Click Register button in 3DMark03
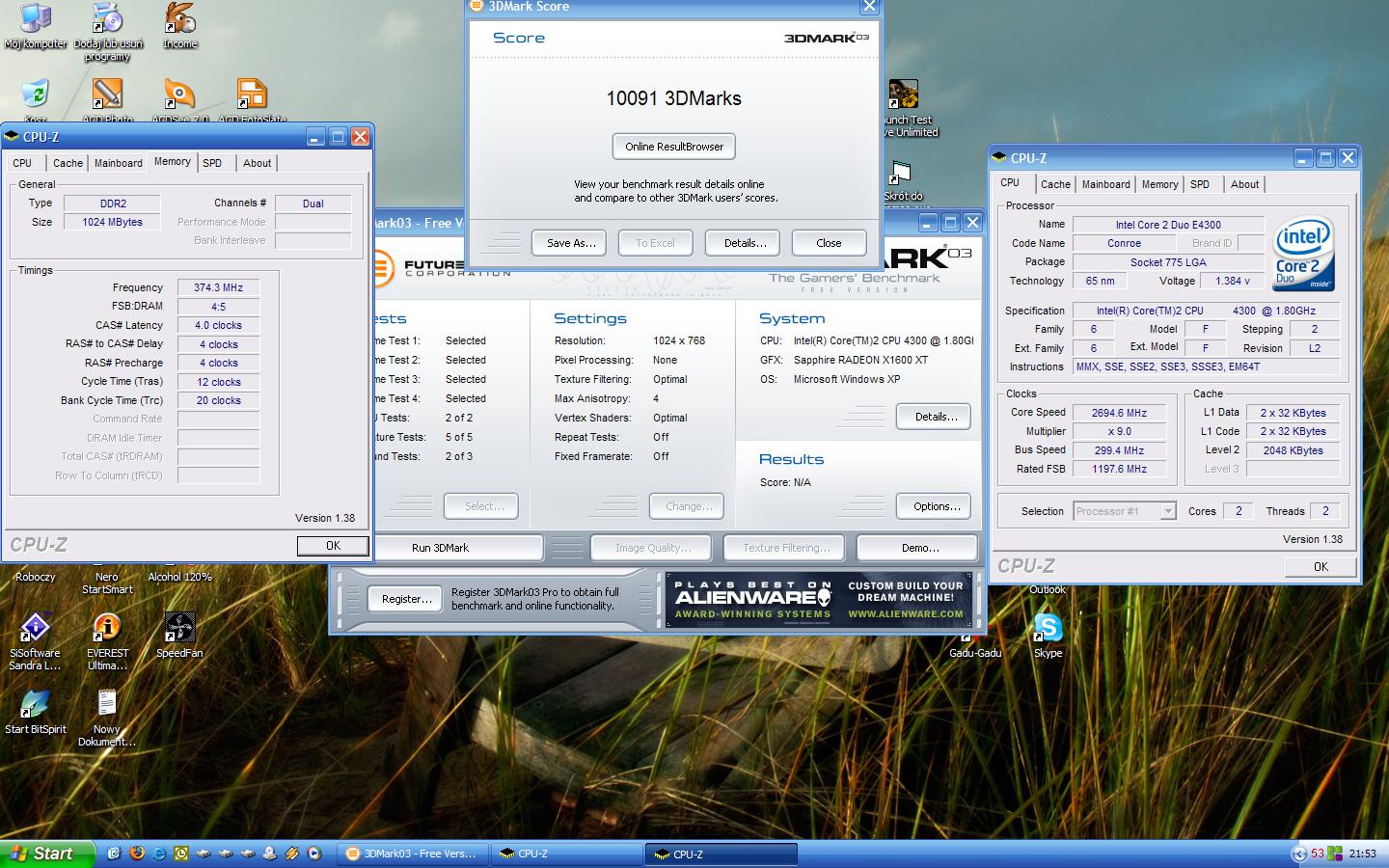 click(406, 599)
